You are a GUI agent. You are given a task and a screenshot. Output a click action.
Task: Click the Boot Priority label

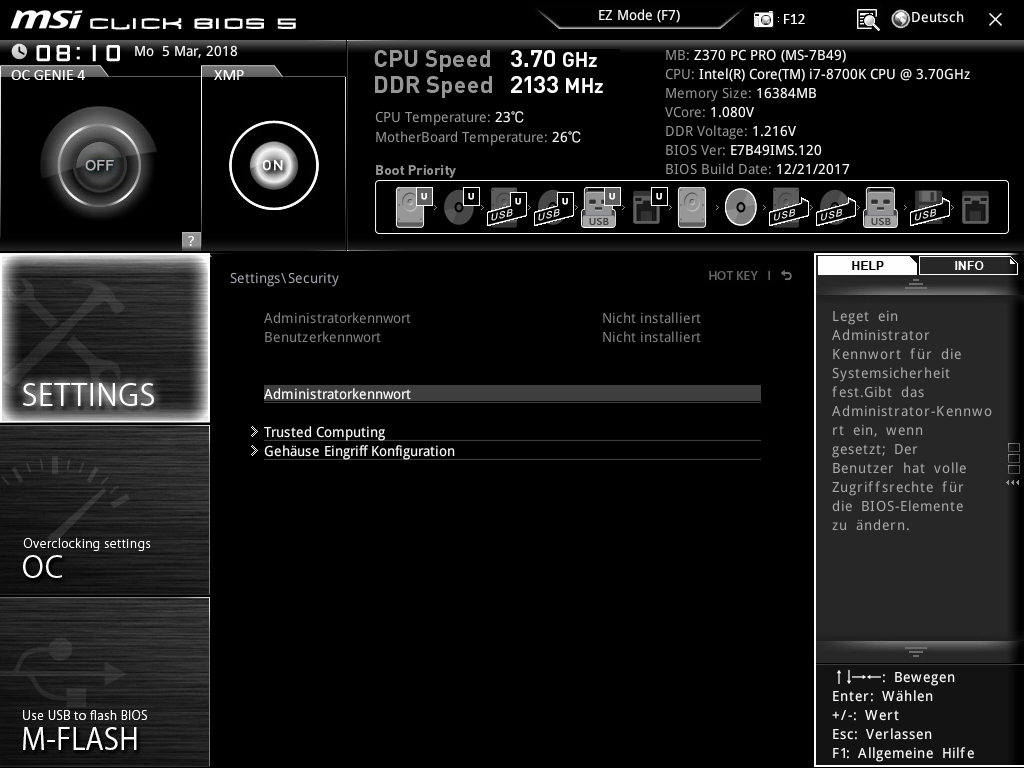pos(415,170)
